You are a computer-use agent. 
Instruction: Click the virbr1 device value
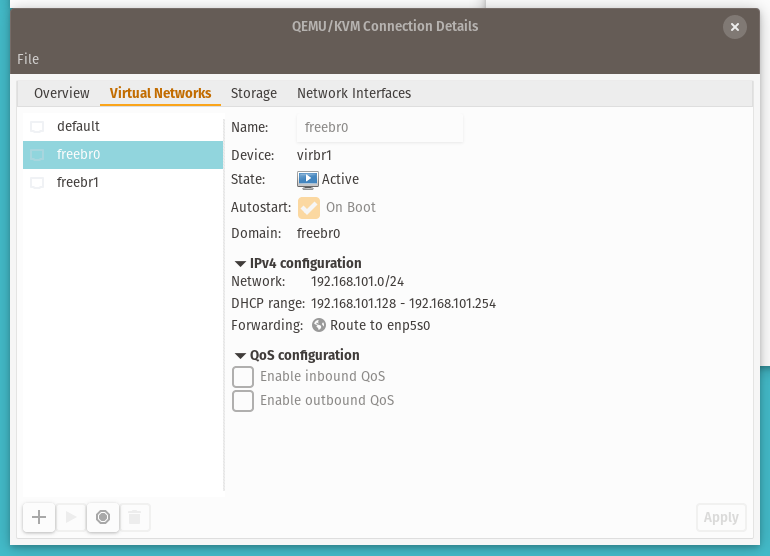[x=314, y=155]
